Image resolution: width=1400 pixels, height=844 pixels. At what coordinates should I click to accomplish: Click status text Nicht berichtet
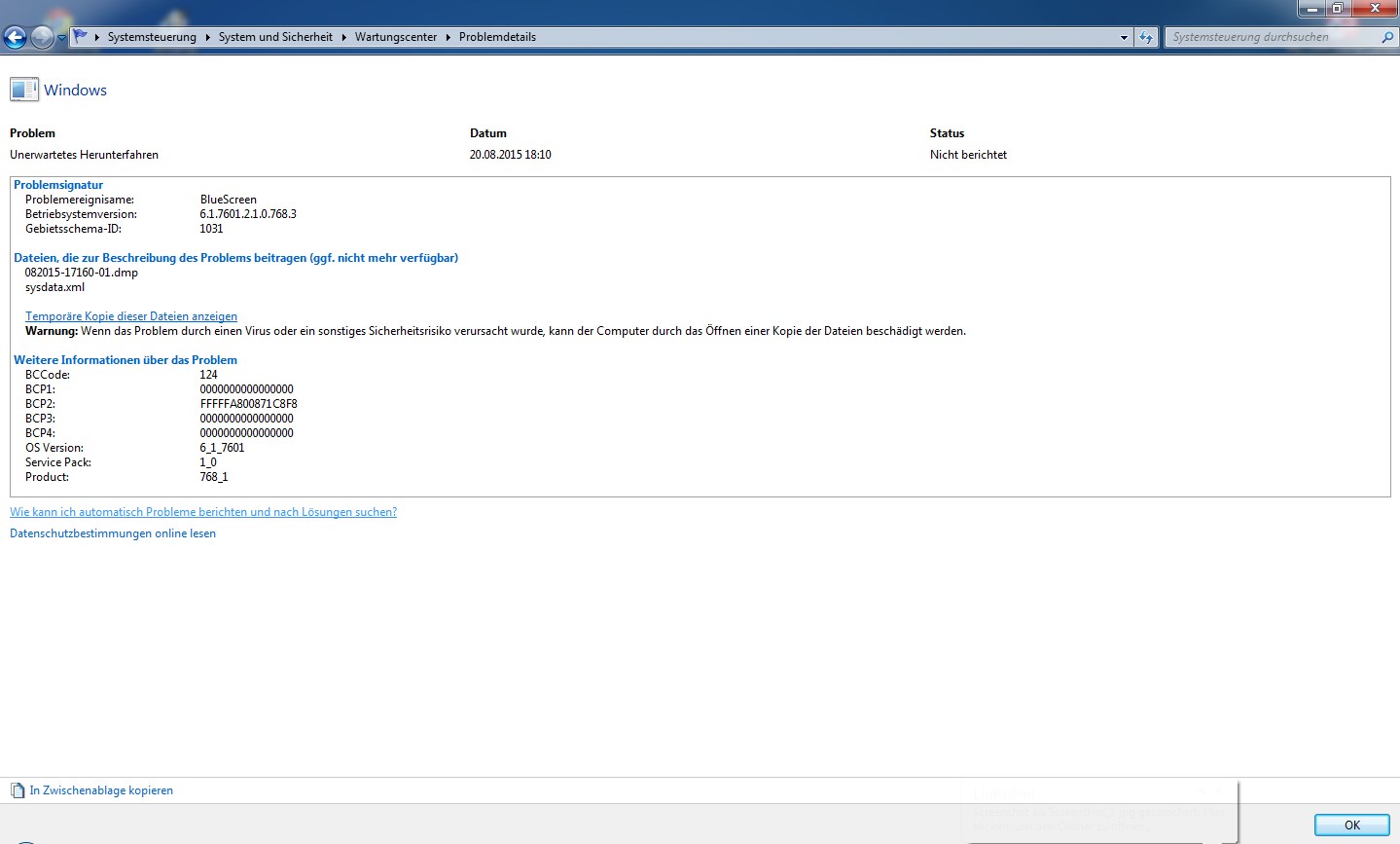coord(968,155)
